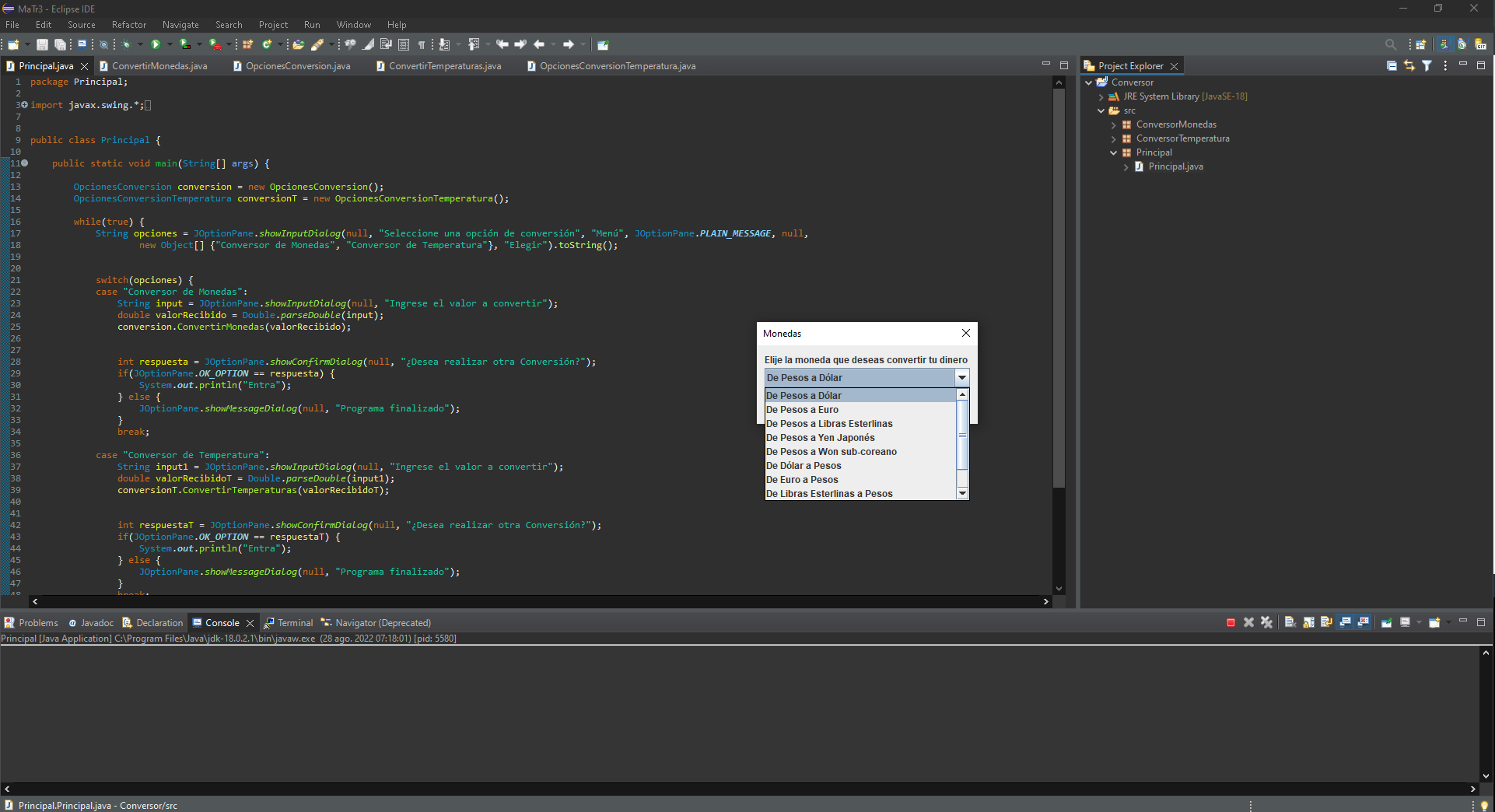The image size is (1495, 812).
Task: Open the Problems tab
Action: (x=31, y=623)
